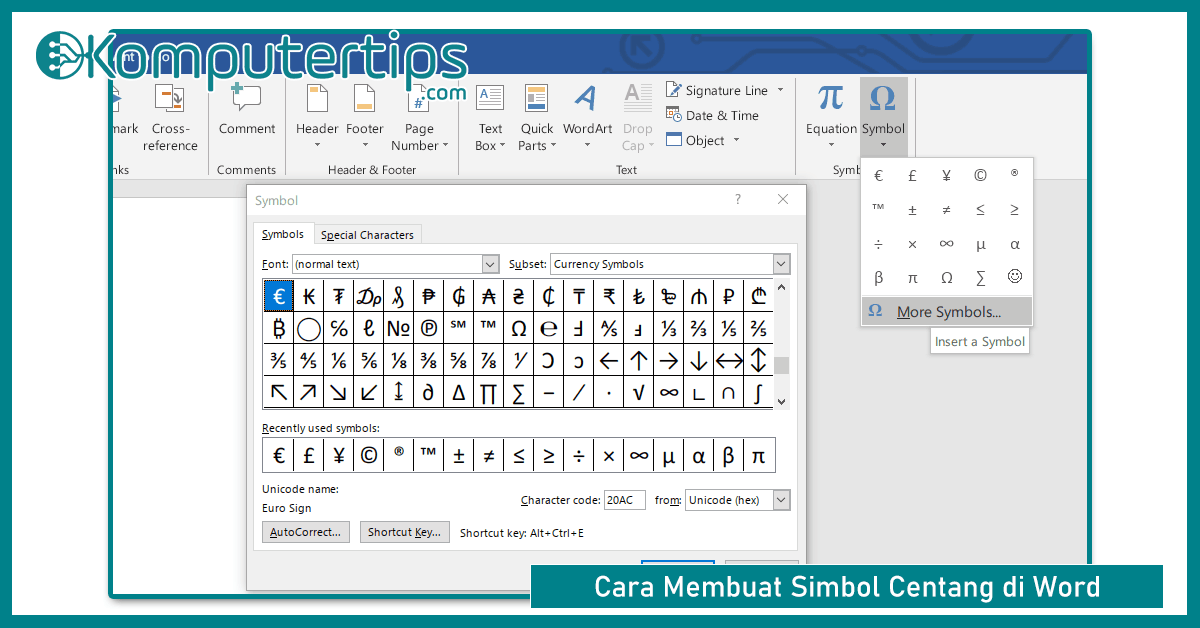Select the left arrow in symbol grid

point(609,360)
